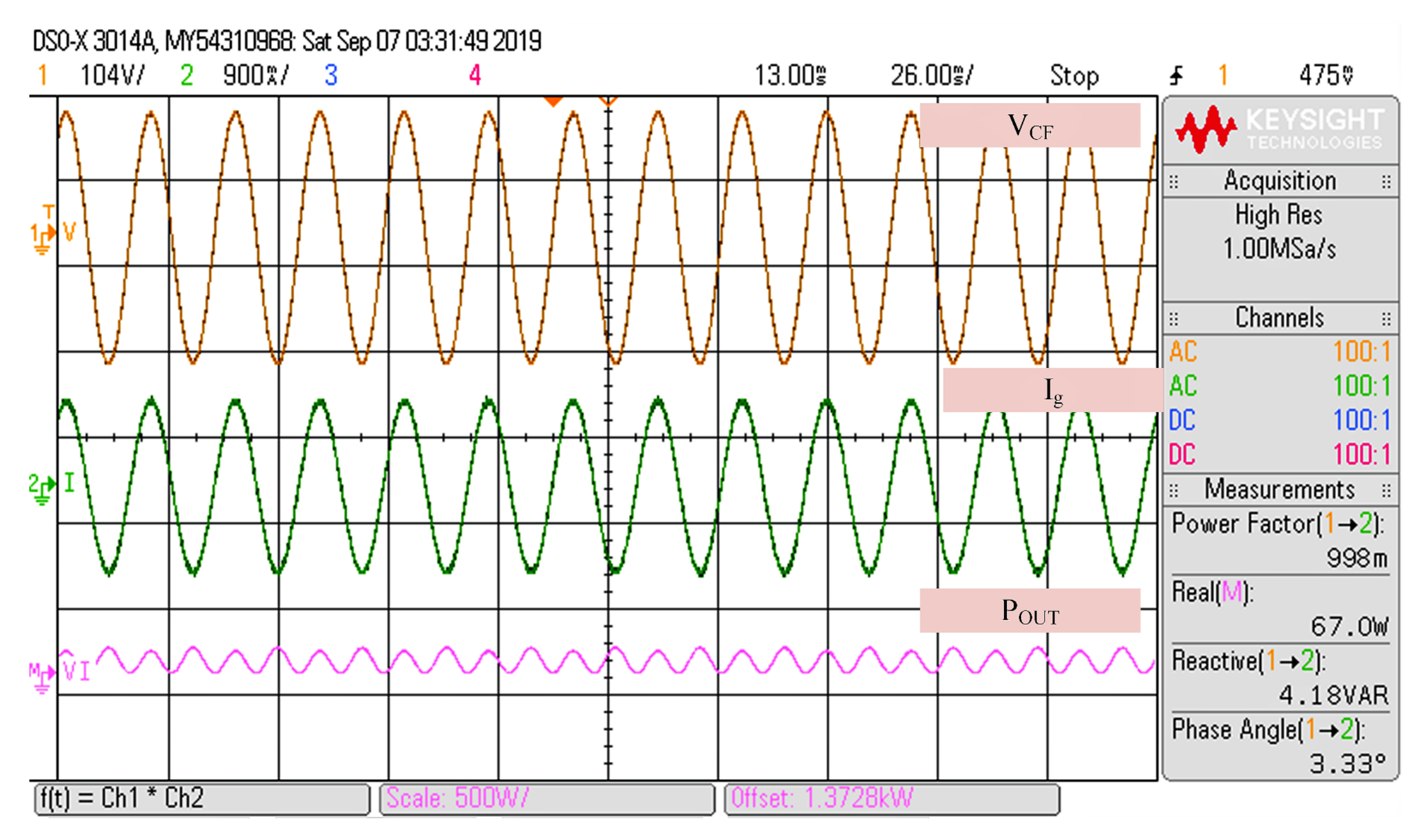1425x840 pixels.
Task: Click the Measurements panel left grip icon
Action: tap(1174, 491)
